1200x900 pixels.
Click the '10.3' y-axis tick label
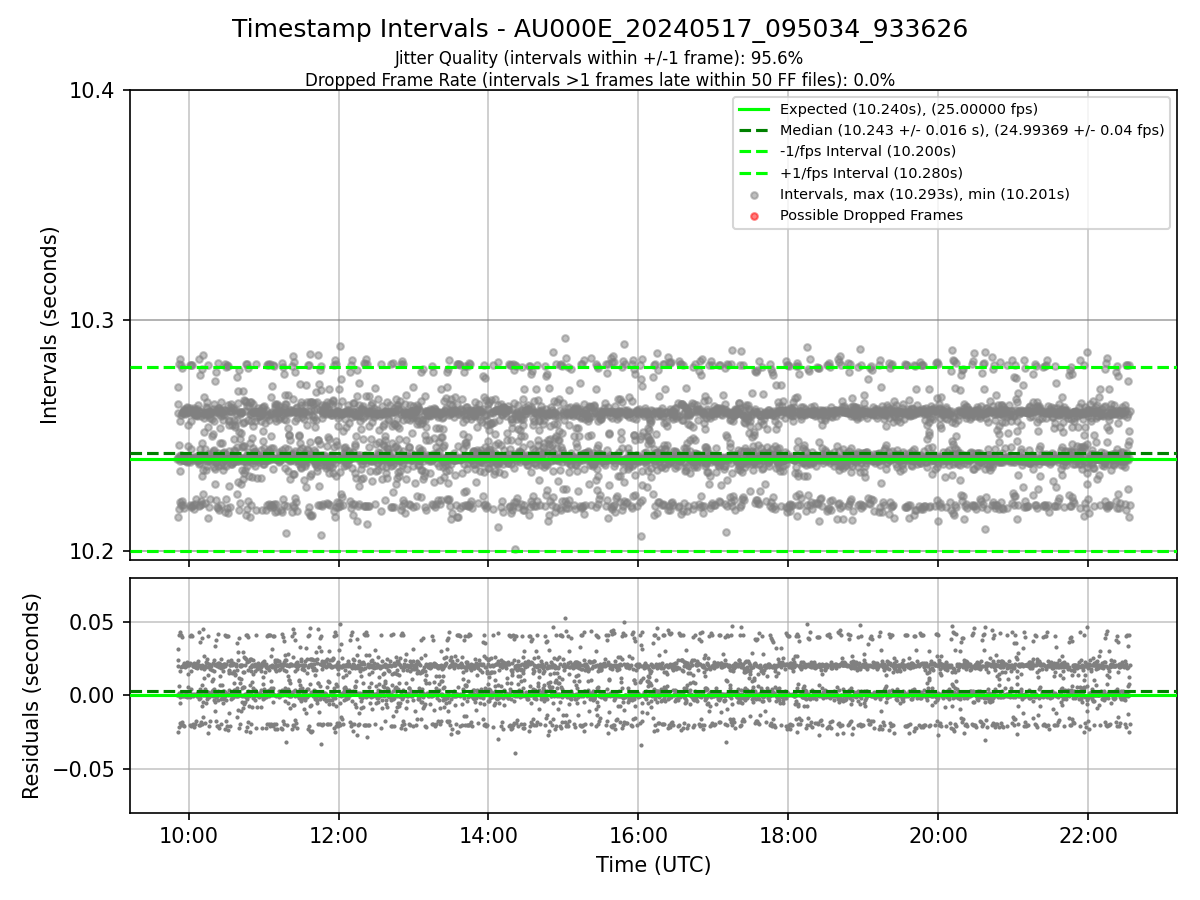(93, 321)
